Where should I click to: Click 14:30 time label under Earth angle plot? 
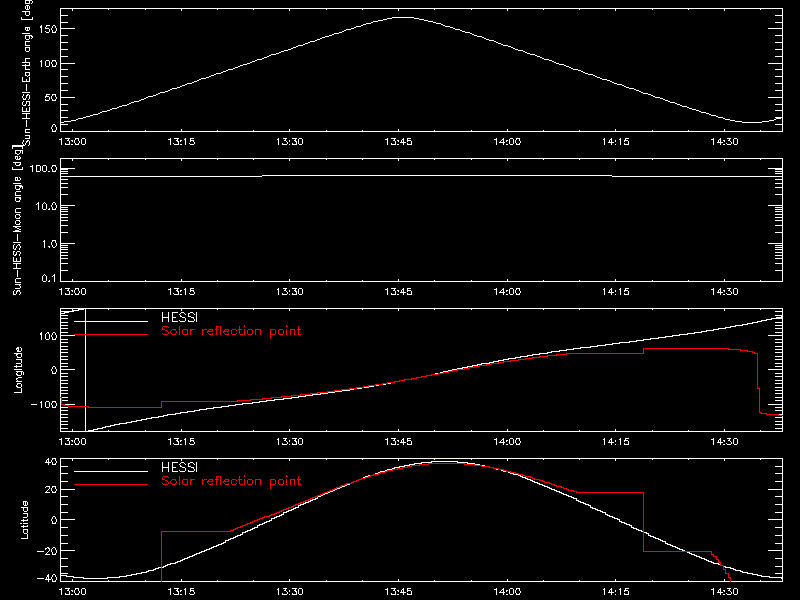724,141
